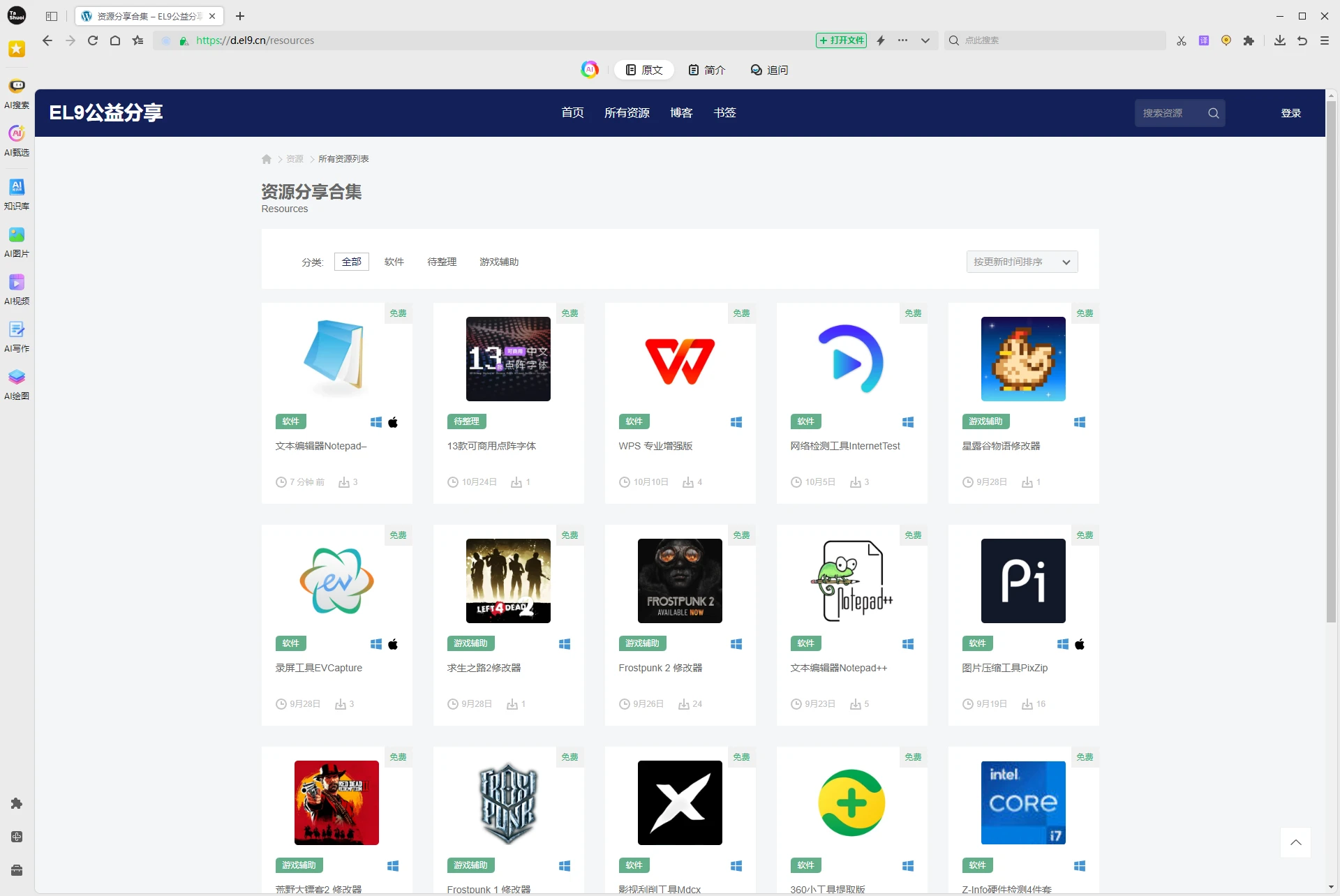
Task: Click the page vertical scrollbar
Action: [1331, 362]
